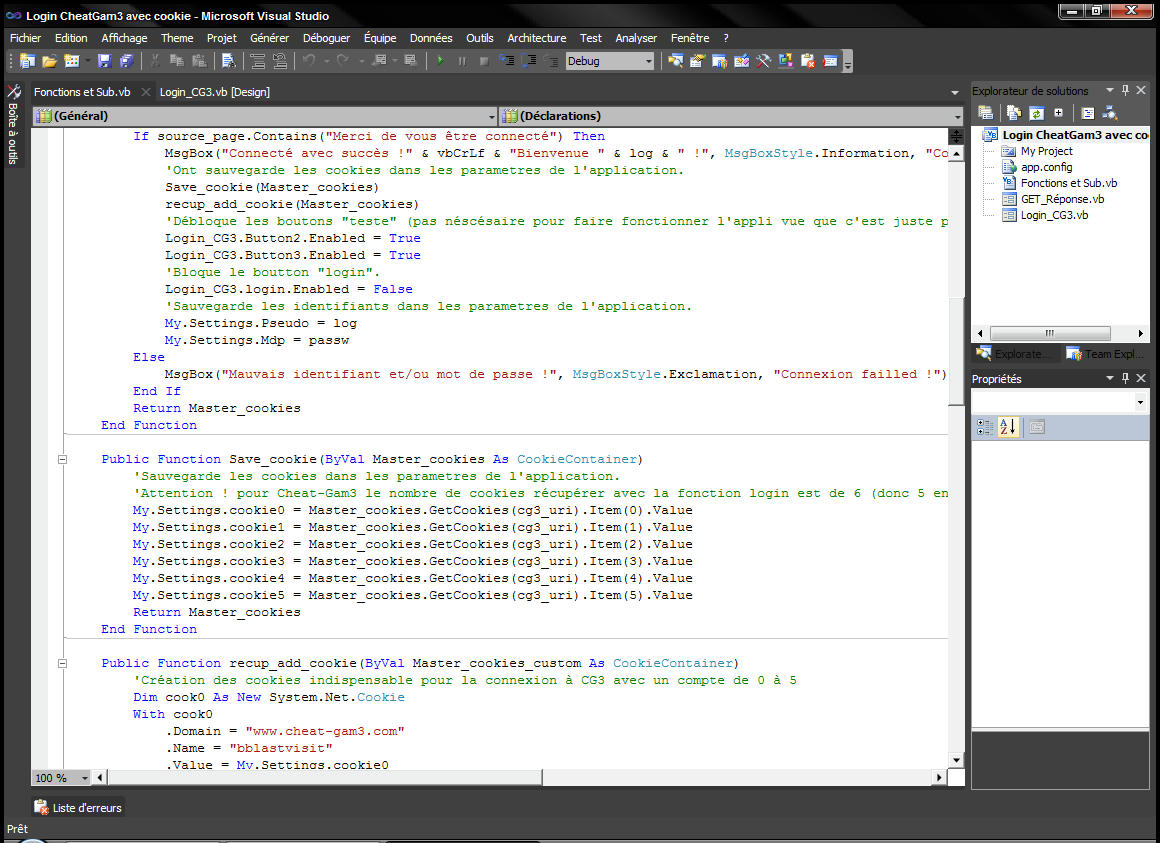
Task: Click the Uncomment selected lines icon
Action: click(x=280, y=61)
